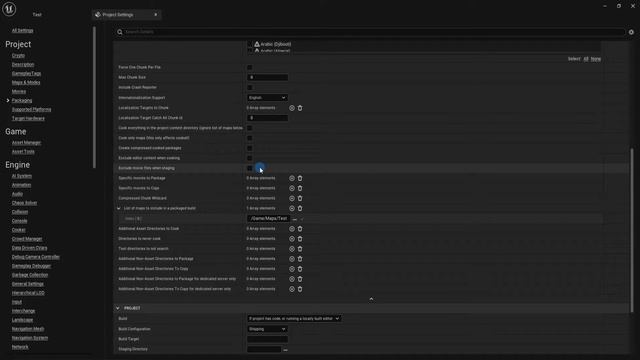Open Supported Platforms settings
This screenshot has width=640, height=360.
(31, 109)
